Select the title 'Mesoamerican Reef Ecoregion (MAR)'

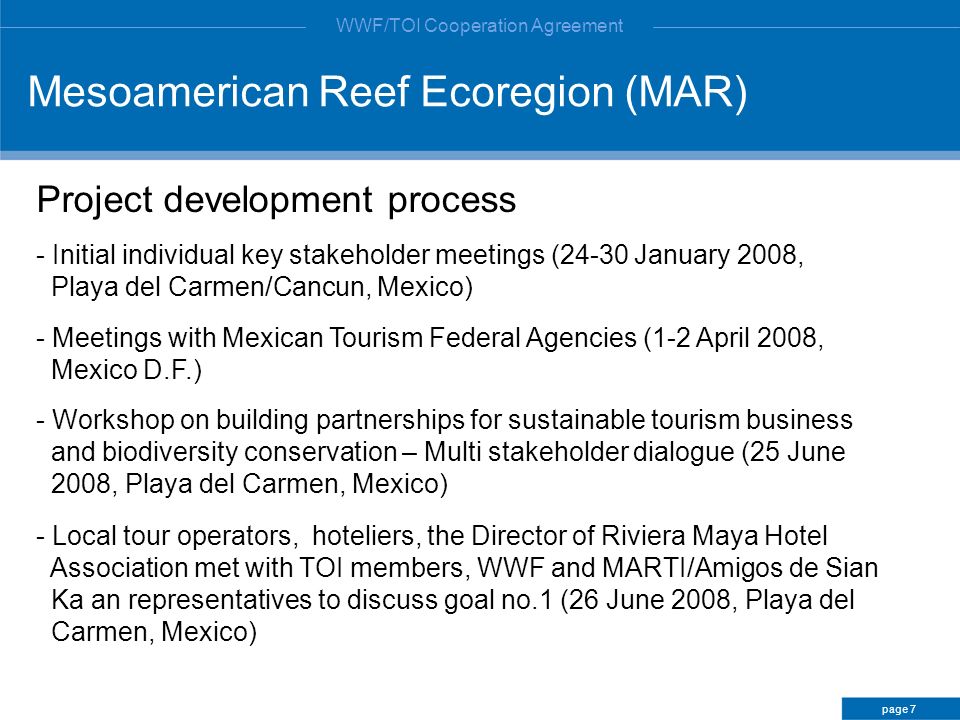[x=388, y=92]
